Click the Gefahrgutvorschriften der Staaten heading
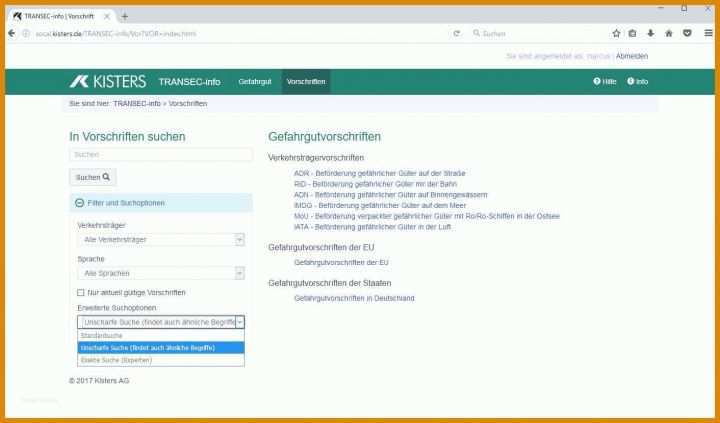Viewport: 720px width, 423px height. (x=330, y=283)
